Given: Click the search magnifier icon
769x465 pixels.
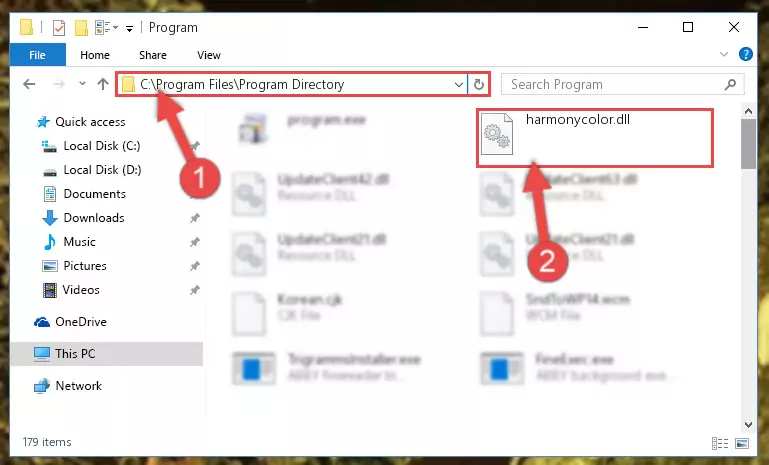Looking at the screenshot, I should 730,84.
